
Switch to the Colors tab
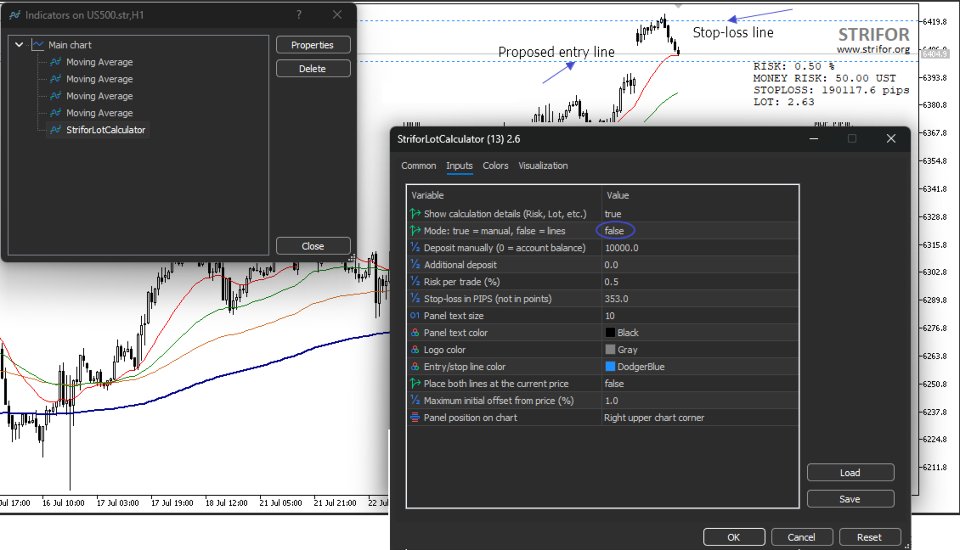click(x=495, y=165)
